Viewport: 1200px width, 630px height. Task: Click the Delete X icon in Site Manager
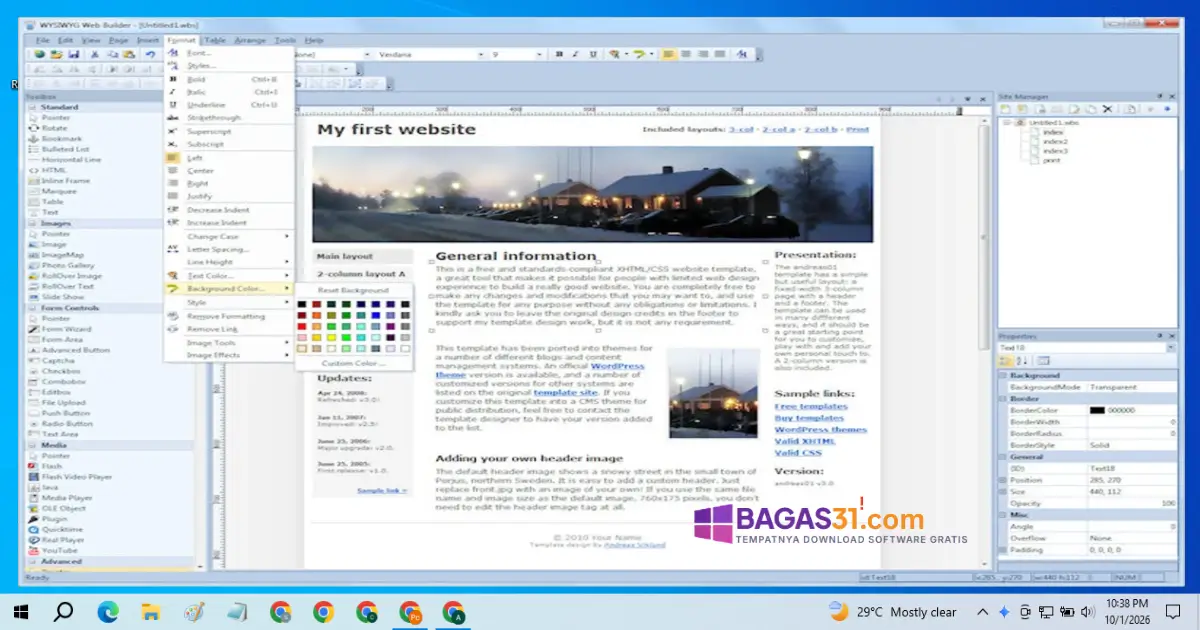[x=1107, y=108]
